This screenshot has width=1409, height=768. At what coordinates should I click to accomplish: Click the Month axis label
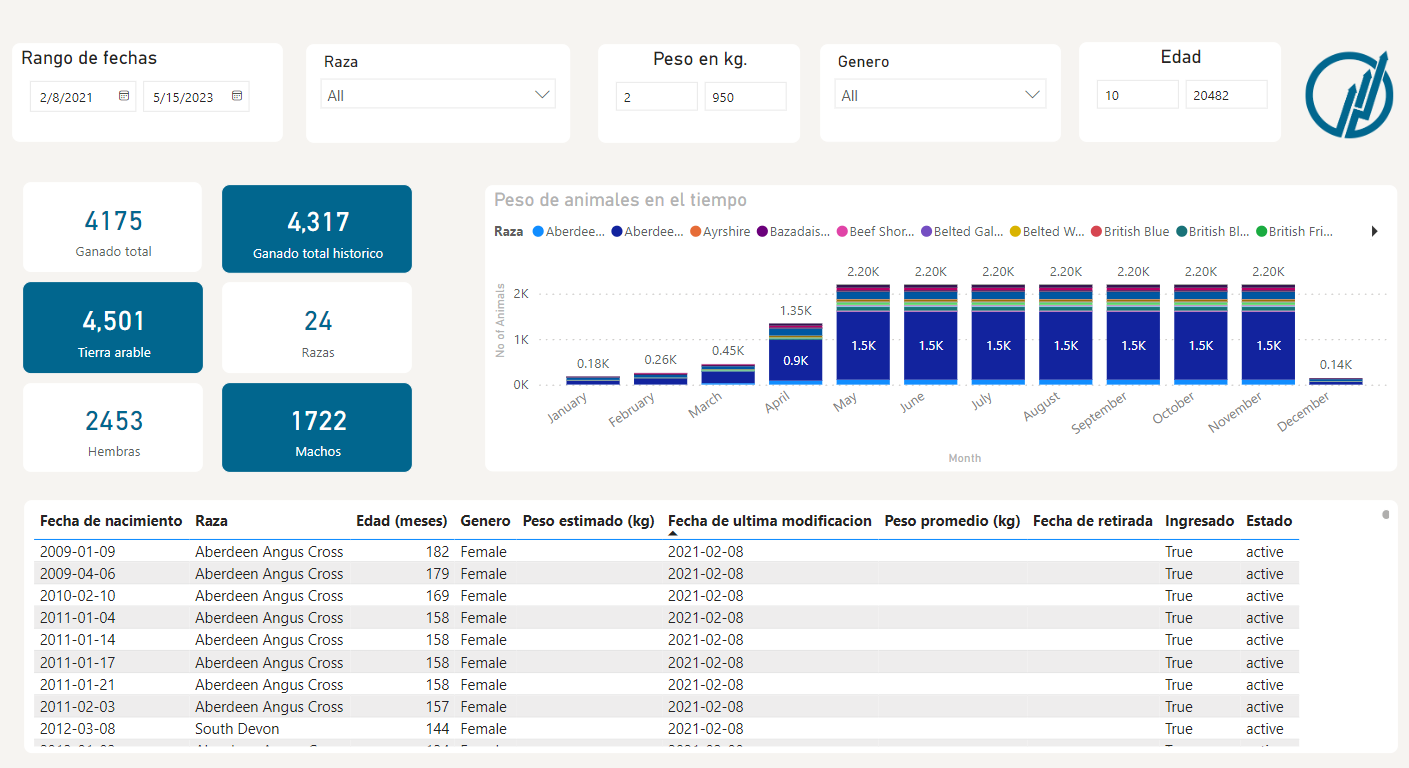pos(965,458)
